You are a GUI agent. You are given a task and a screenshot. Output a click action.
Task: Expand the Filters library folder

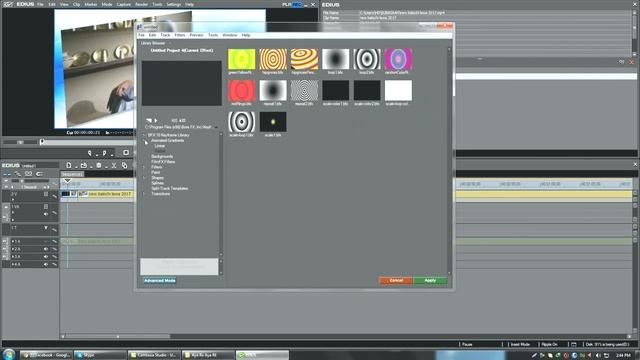point(144,167)
